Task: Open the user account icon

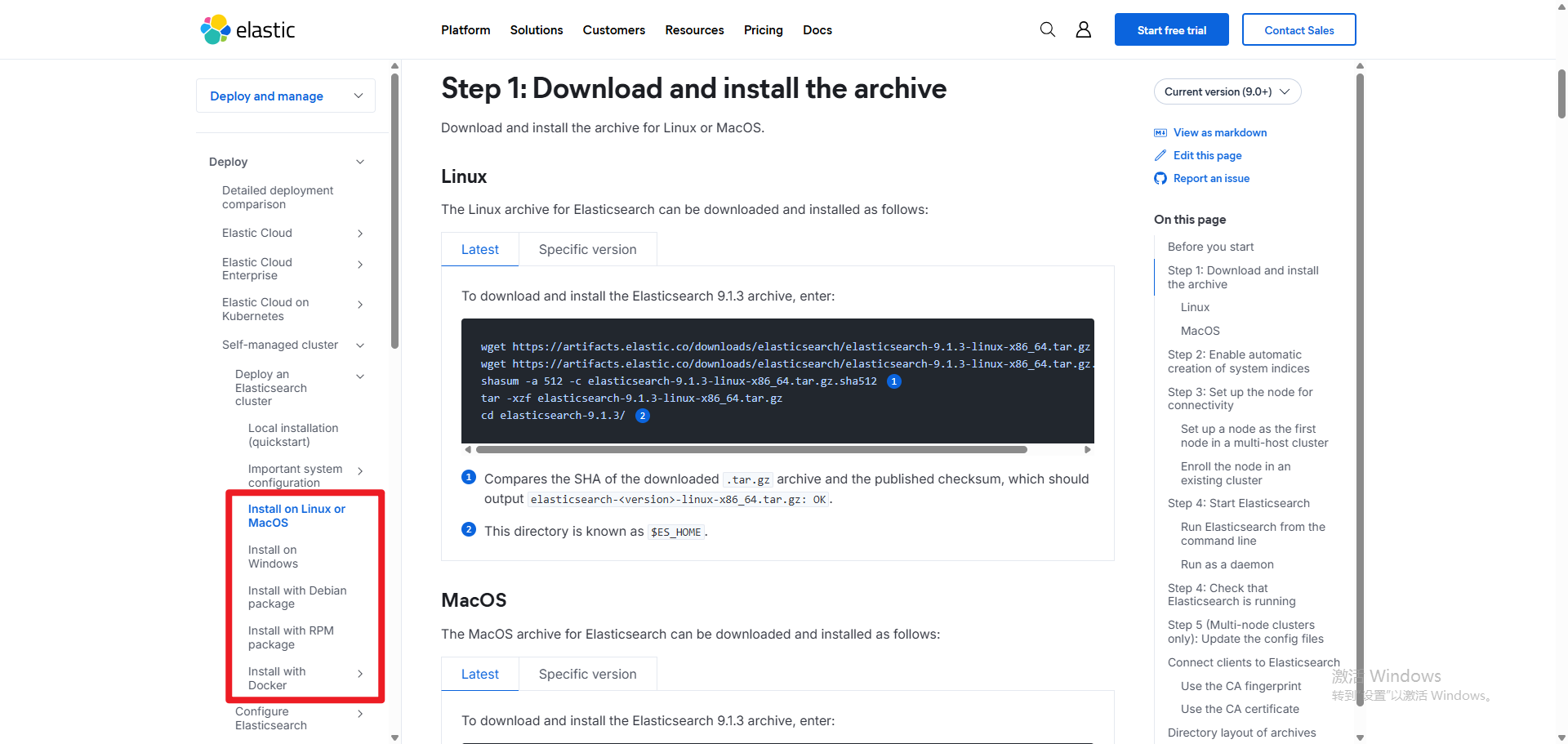Action: 1083,29
